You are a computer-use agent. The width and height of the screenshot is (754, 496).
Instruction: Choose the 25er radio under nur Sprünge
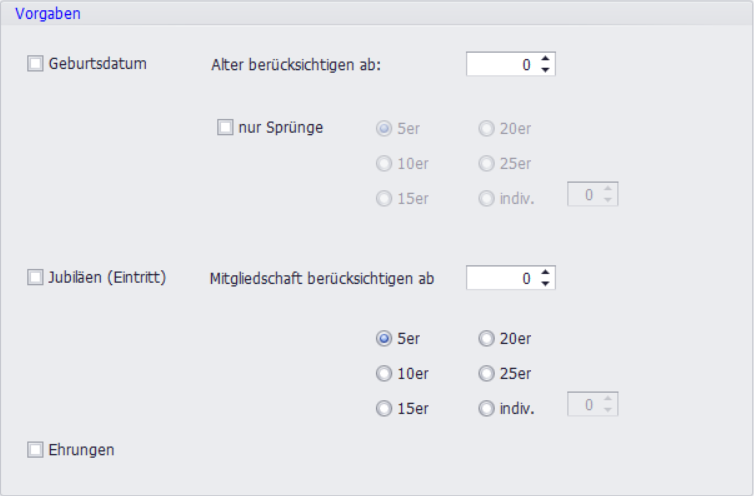click(486, 164)
